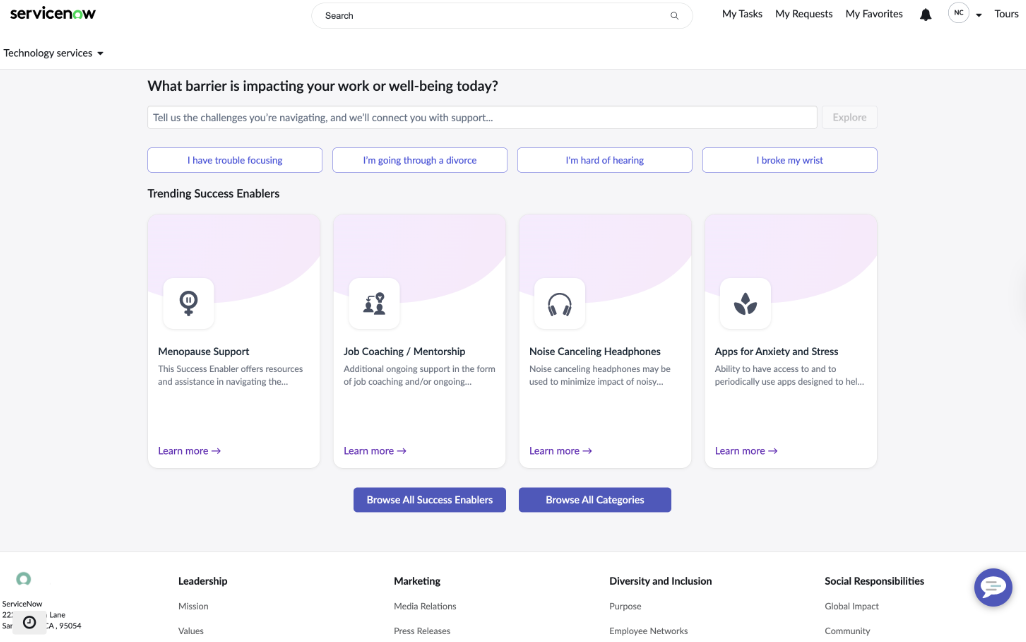Open My Requests menu item
The image size is (1026, 642).
pos(804,14)
